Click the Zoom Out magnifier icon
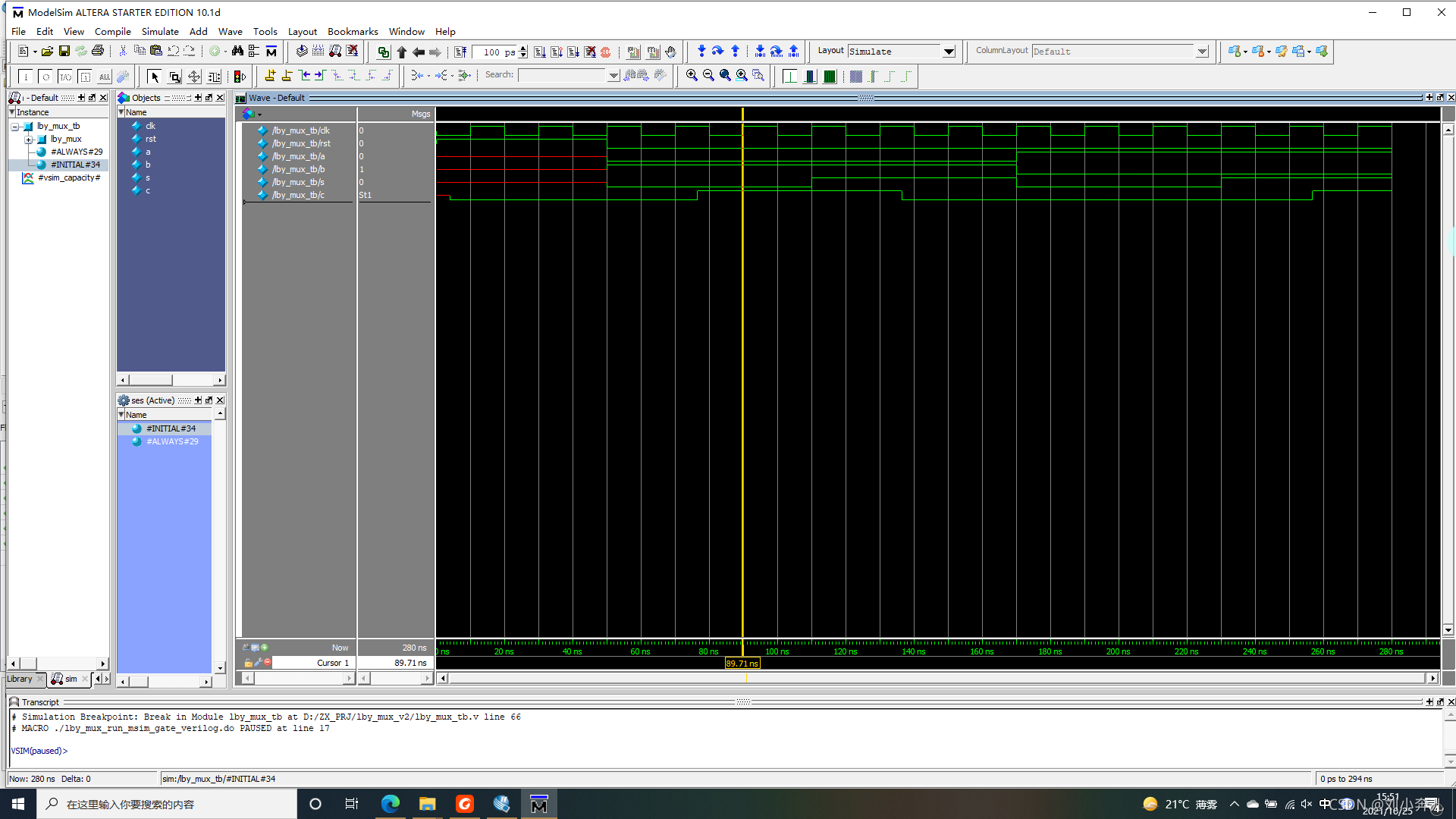This screenshot has width=1456, height=819. pos(708,75)
